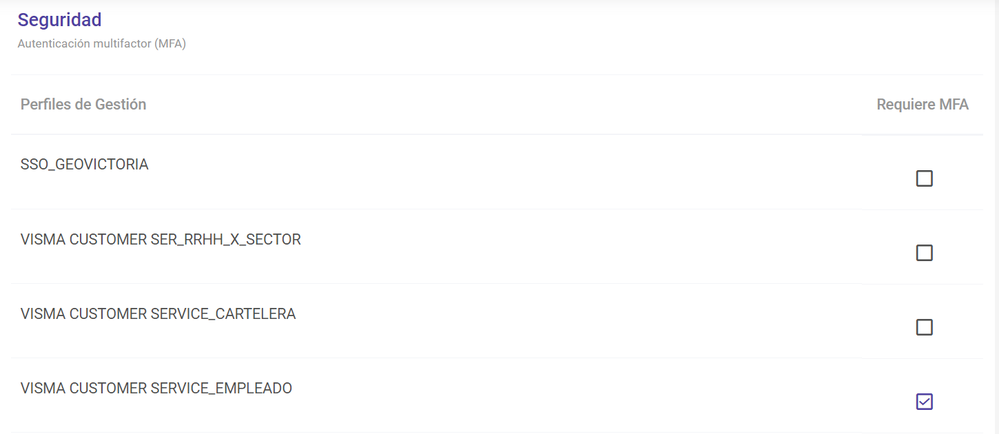Viewport: 999px width, 434px height.
Task: Click the SSO_GEOVICTORIA profile name
Action: tap(84, 165)
